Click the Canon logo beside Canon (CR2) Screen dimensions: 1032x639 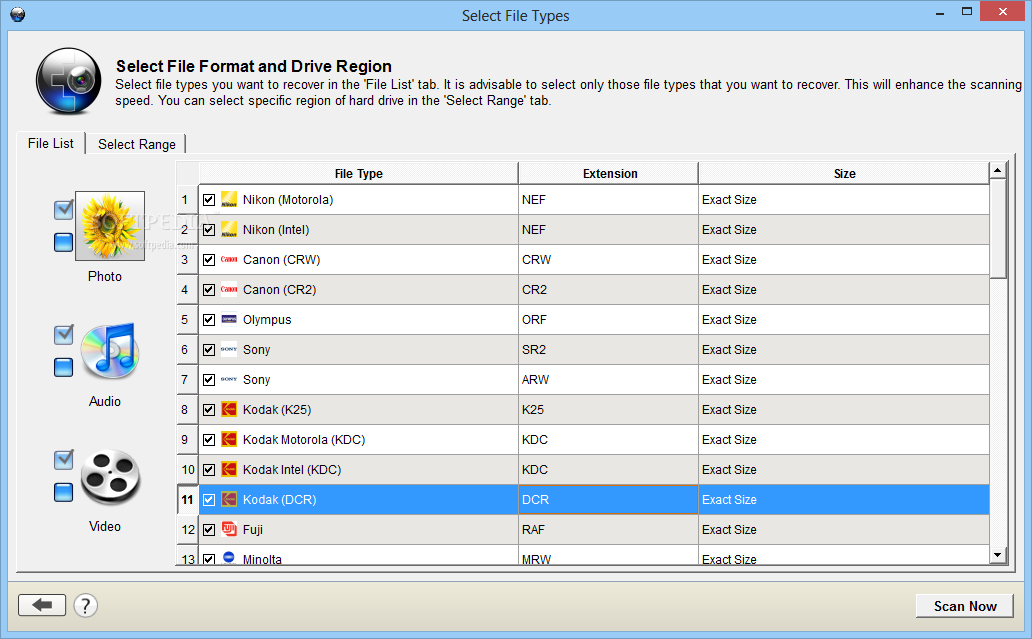tap(228, 290)
